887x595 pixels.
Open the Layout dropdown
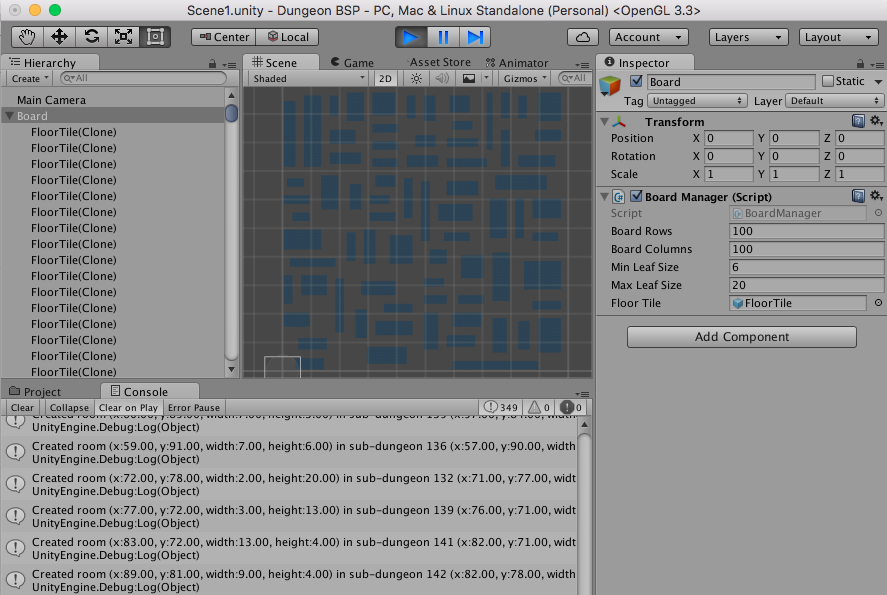pyautogui.click(x=838, y=37)
